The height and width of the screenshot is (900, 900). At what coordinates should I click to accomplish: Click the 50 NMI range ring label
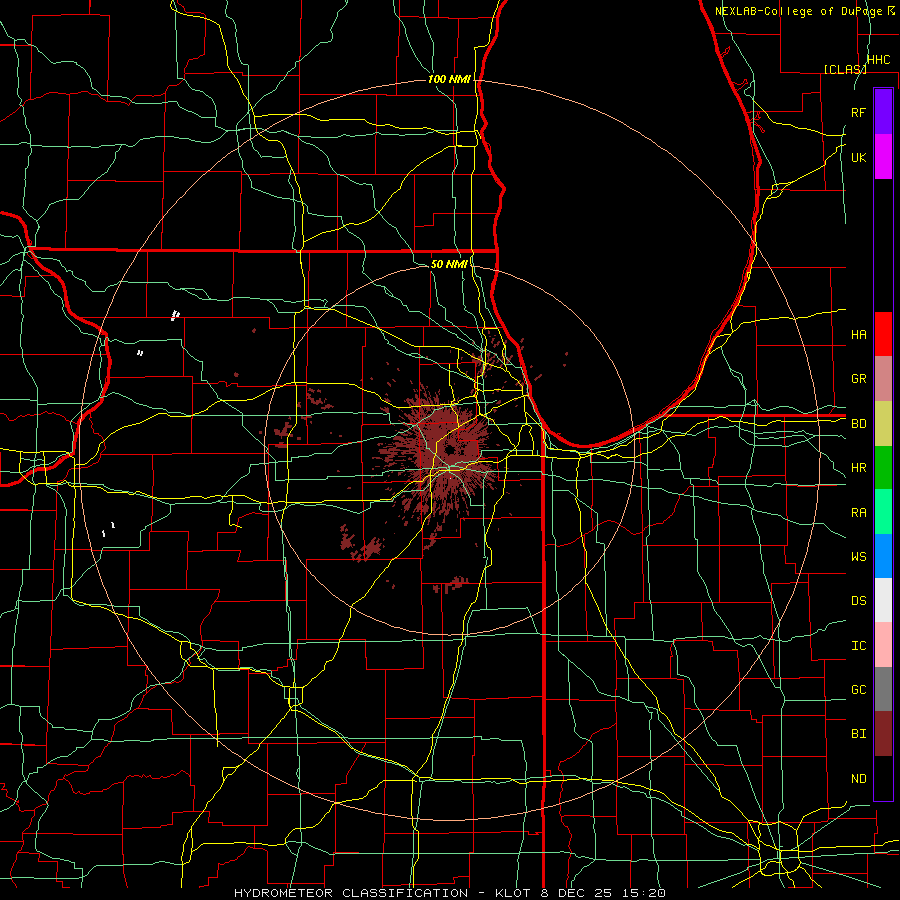pyautogui.click(x=449, y=264)
